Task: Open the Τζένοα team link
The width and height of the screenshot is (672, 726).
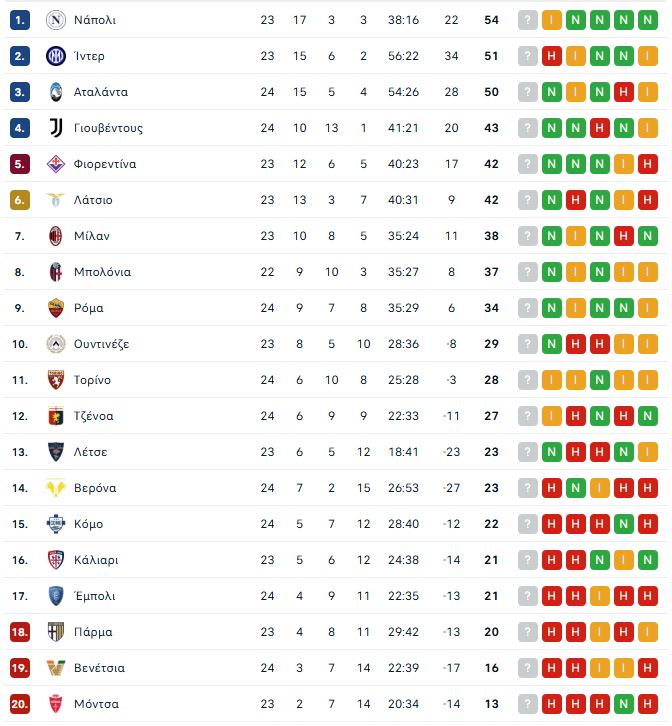Action: 94,416
